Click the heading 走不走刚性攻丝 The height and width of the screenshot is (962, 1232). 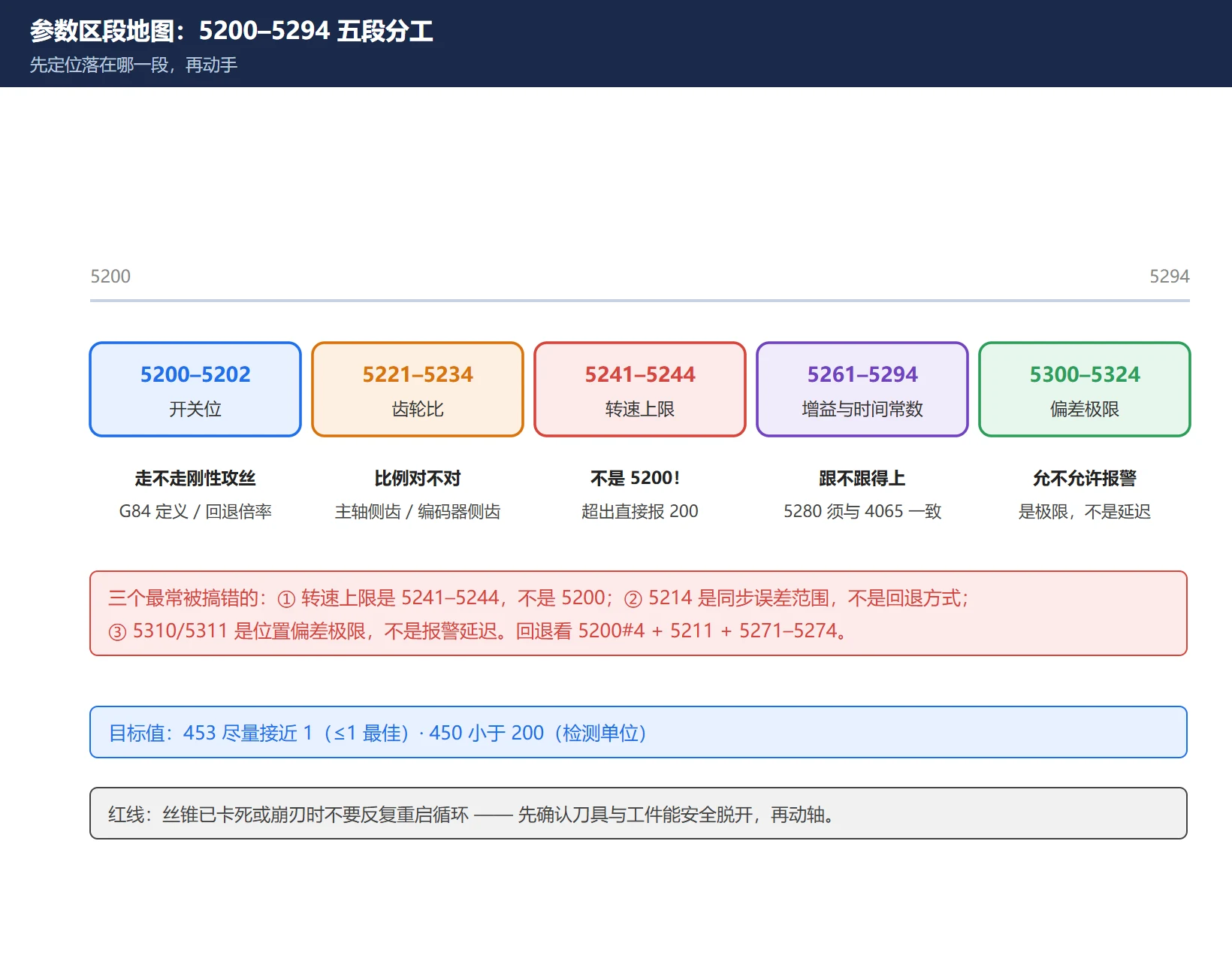click(195, 478)
